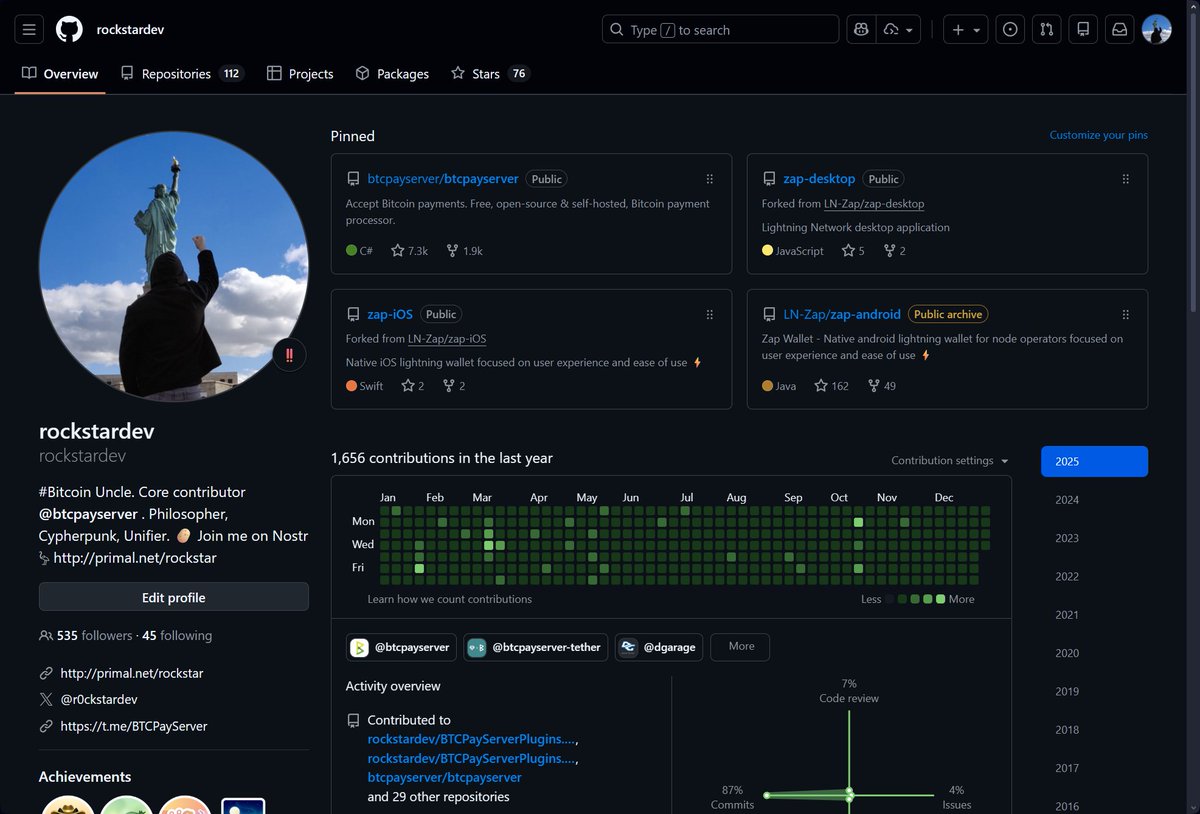Image resolution: width=1200 pixels, height=814 pixels.
Task: Click the X icon next to @r0ckstardev
Action: tap(46, 699)
